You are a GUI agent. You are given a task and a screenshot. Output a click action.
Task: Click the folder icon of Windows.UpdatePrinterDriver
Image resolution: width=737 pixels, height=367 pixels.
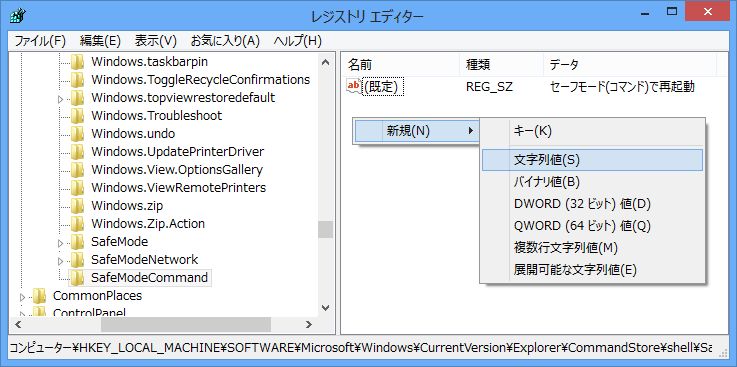point(77,152)
